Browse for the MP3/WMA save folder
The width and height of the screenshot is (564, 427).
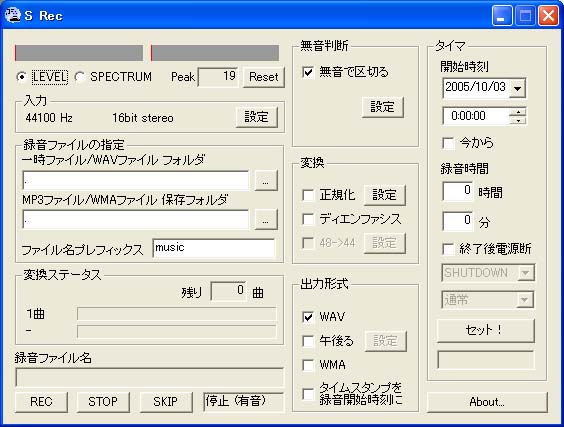coord(265,219)
